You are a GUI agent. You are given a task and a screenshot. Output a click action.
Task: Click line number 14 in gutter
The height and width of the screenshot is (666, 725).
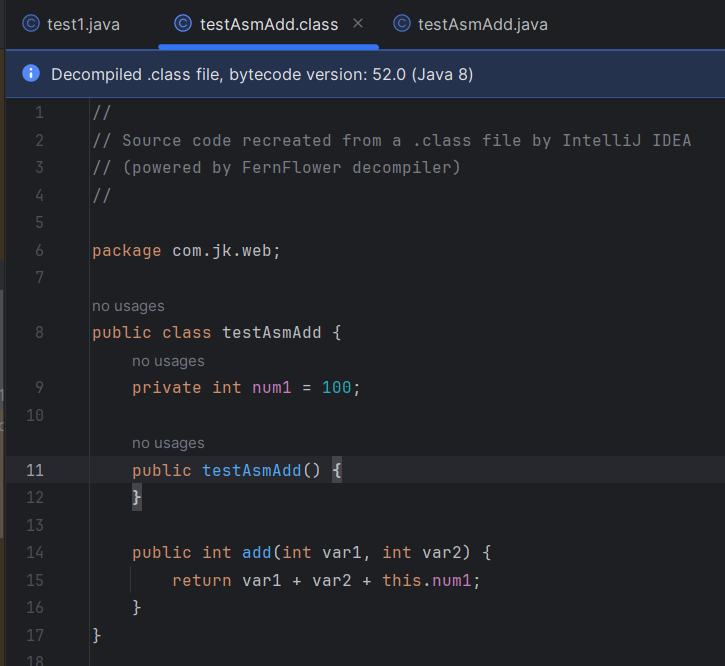[35, 553]
